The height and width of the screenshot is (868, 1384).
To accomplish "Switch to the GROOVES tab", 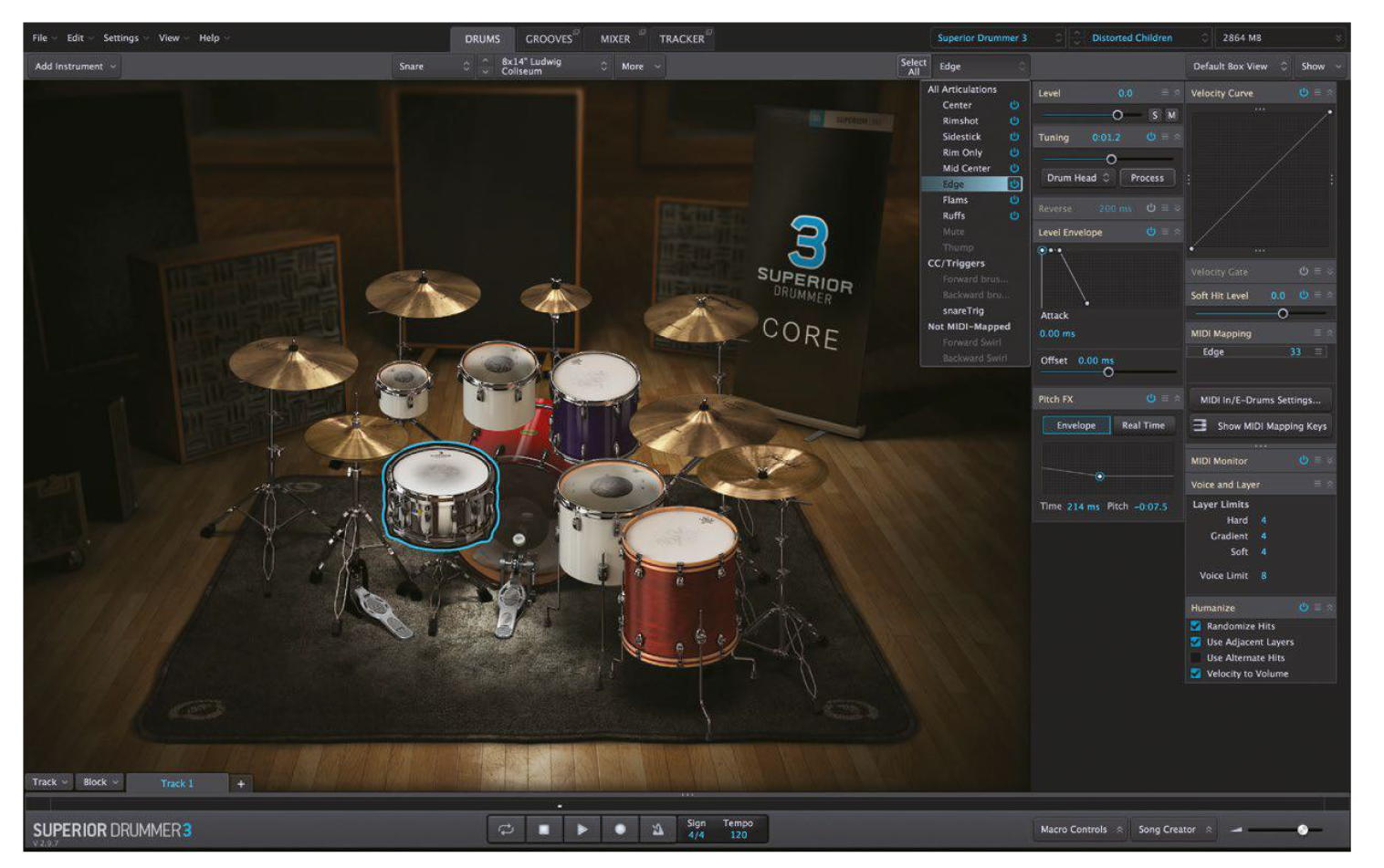I will coord(548,38).
